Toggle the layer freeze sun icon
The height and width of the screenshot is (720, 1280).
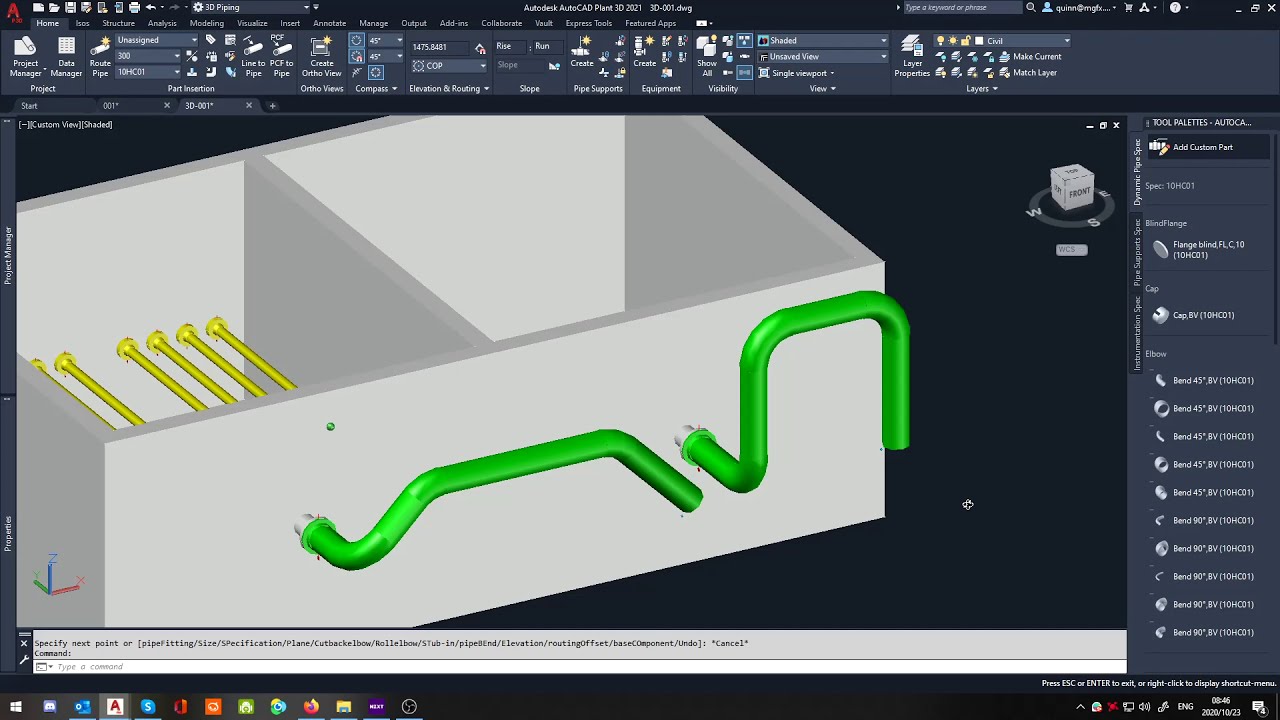click(953, 41)
